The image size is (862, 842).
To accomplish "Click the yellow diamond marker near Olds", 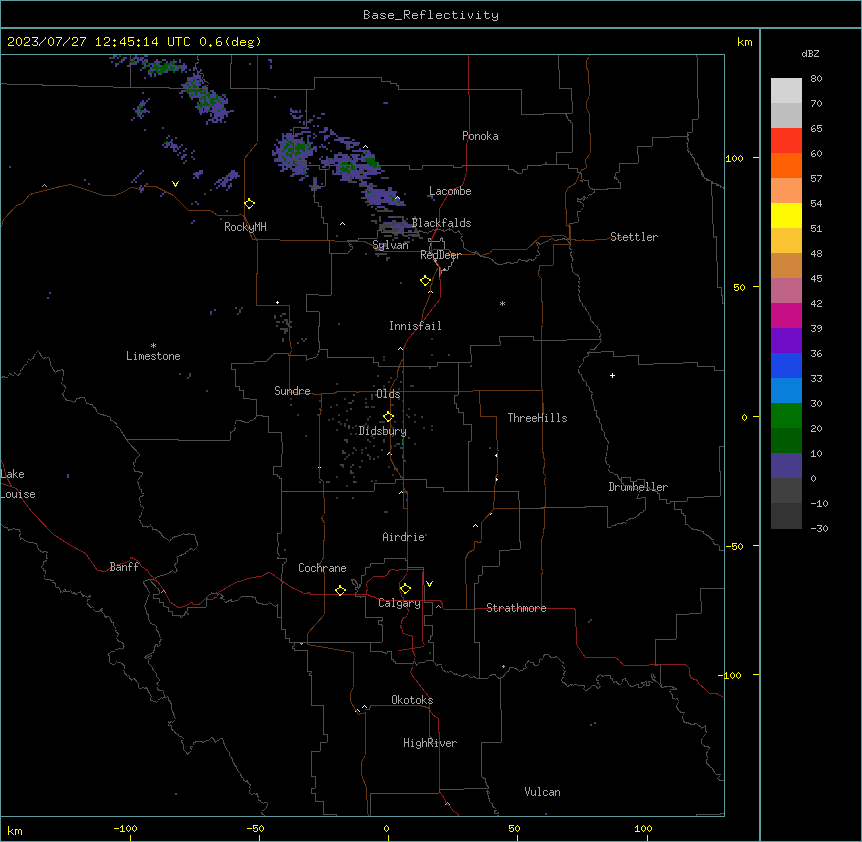I will (388, 417).
